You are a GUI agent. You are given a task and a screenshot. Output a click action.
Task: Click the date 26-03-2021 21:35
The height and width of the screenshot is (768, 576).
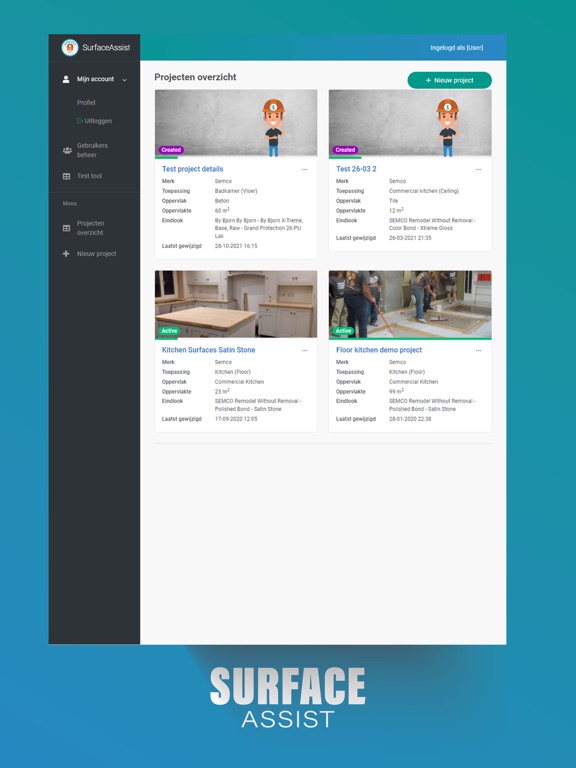click(410, 238)
